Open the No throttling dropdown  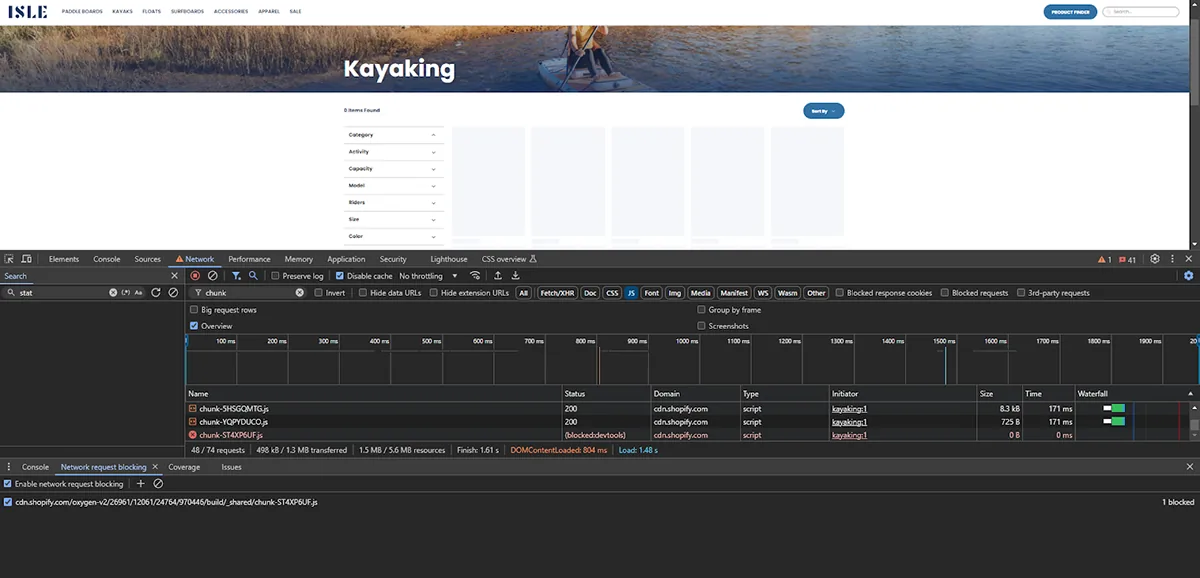click(x=428, y=276)
